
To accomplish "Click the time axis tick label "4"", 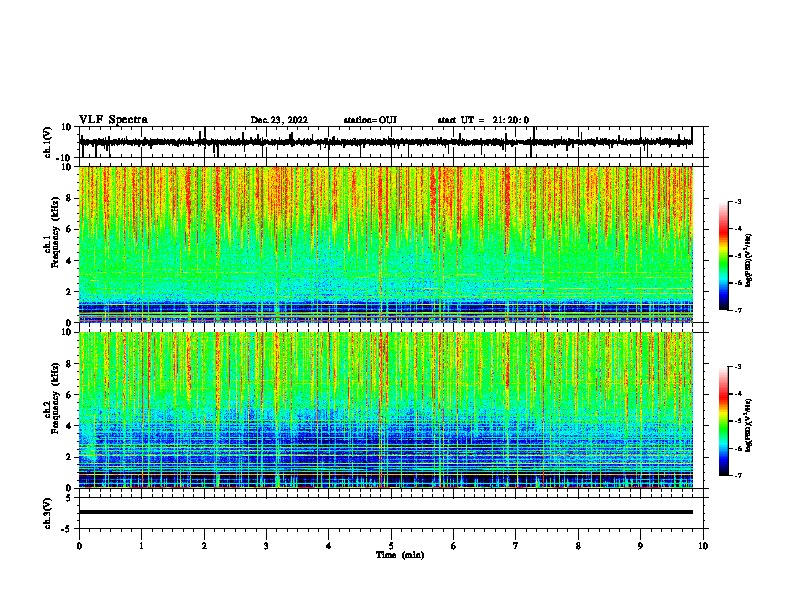I will pos(329,546).
